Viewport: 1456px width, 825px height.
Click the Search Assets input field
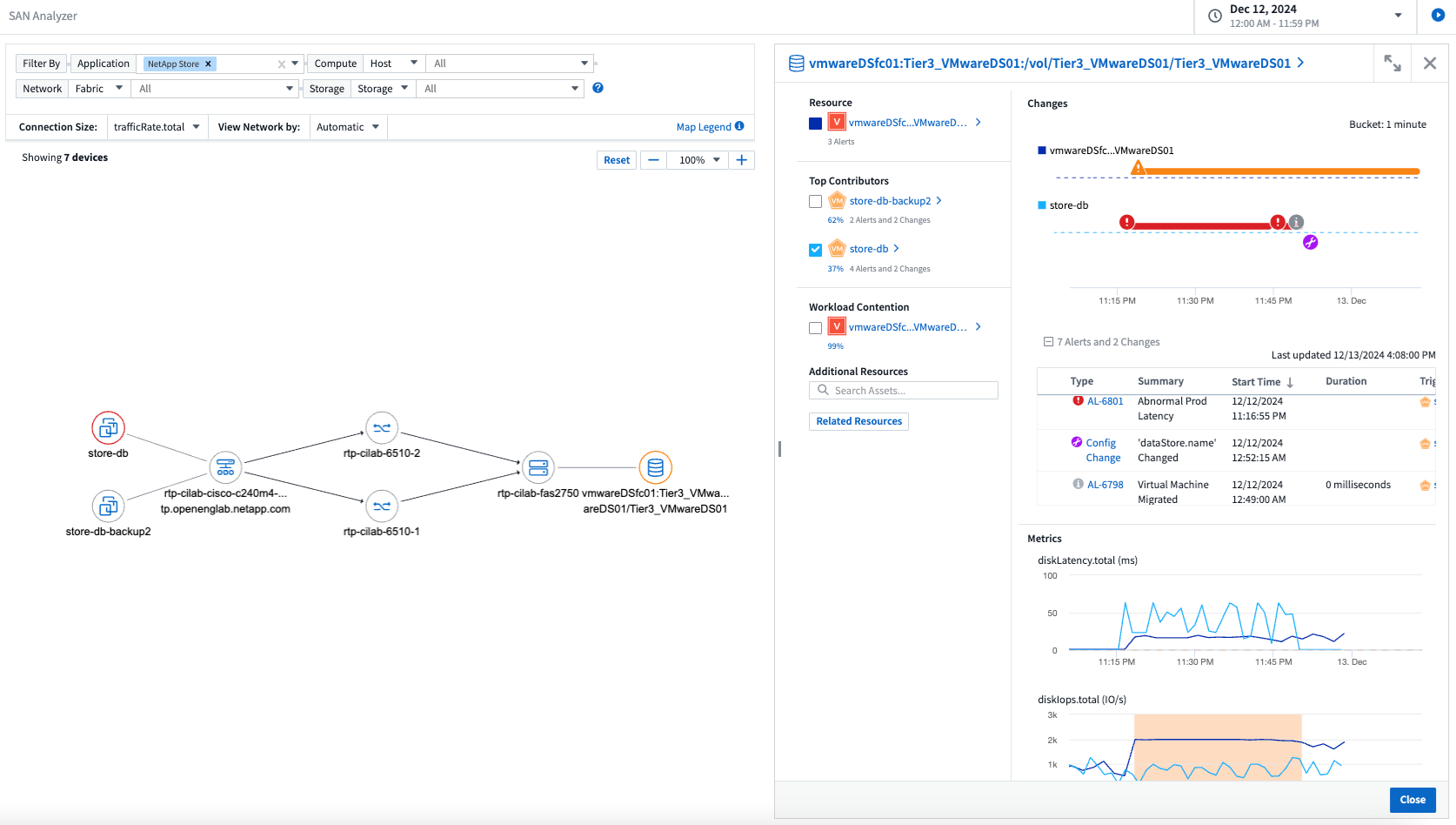tap(904, 390)
